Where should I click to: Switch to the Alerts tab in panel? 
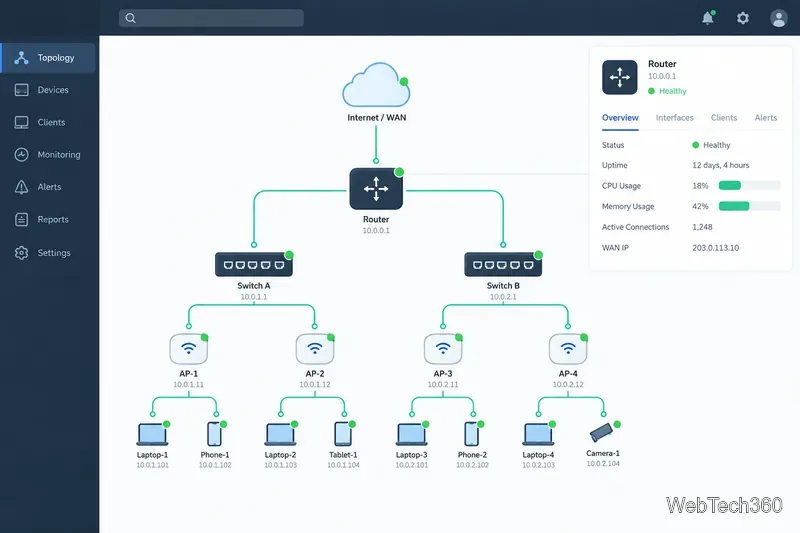(x=766, y=118)
